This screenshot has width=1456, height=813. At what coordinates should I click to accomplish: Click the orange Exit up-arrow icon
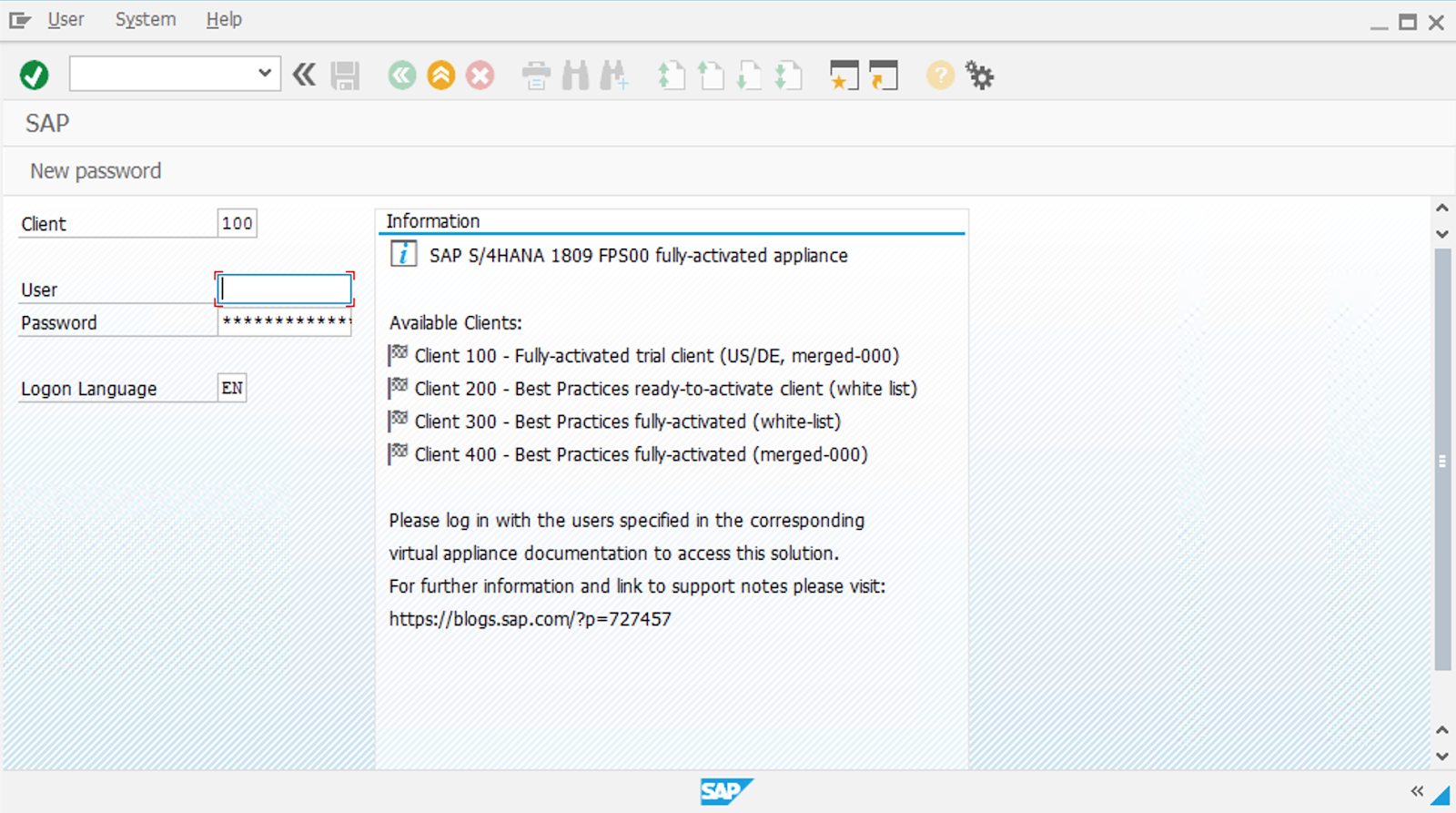(441, 75)
